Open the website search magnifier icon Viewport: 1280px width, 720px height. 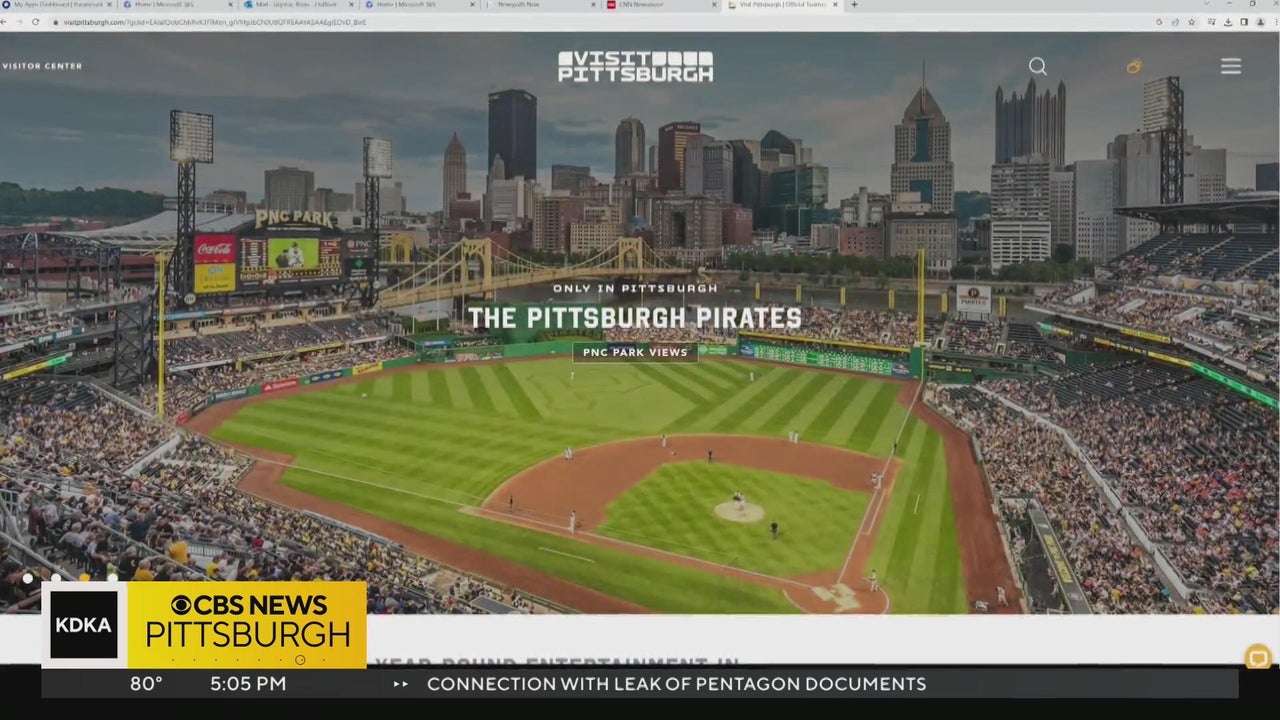click(1038, 66)
